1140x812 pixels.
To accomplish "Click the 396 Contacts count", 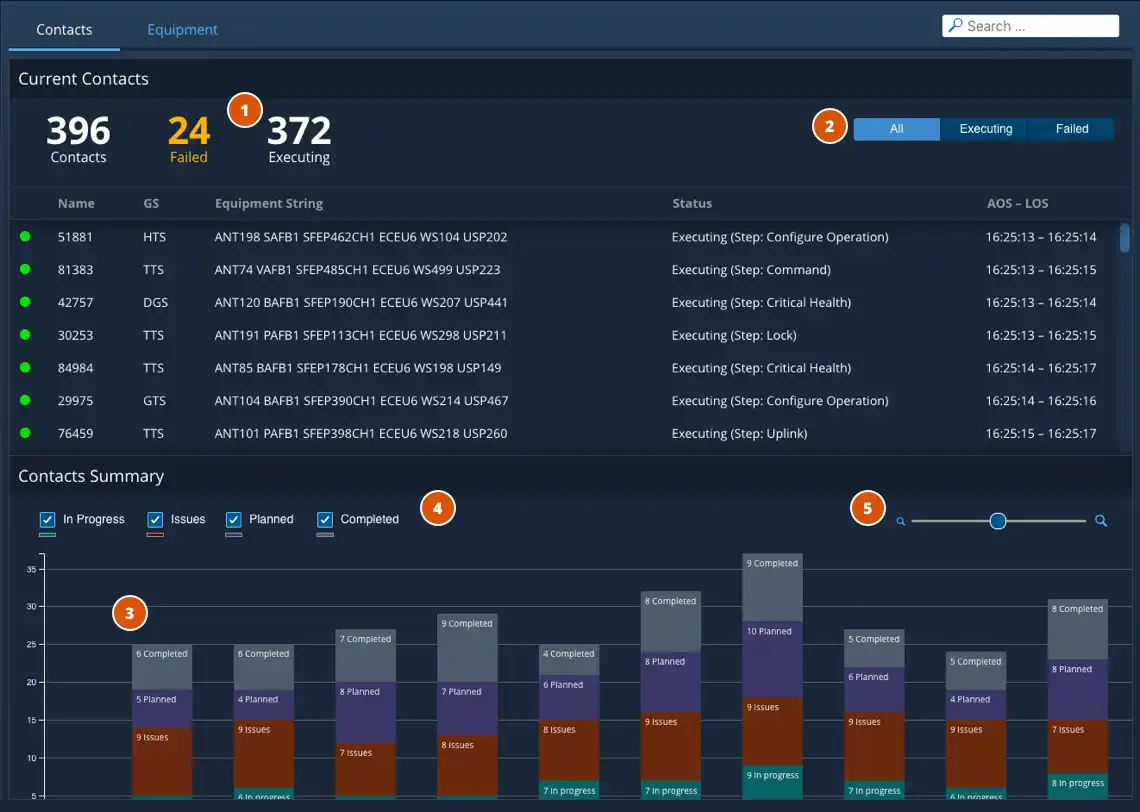I will click(x=79, y=139).
